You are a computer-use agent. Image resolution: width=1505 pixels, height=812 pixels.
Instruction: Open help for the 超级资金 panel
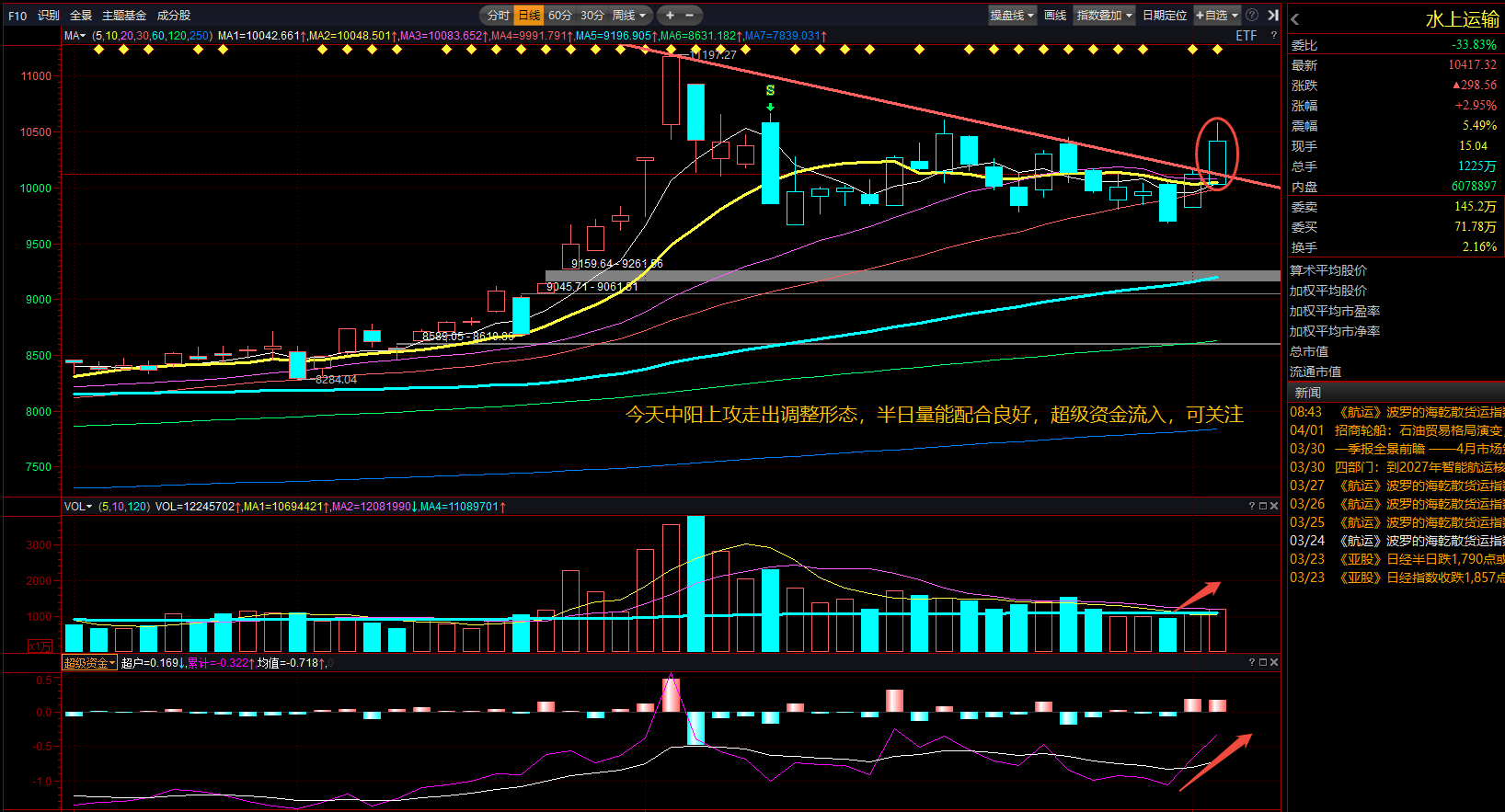(1251, 662)
